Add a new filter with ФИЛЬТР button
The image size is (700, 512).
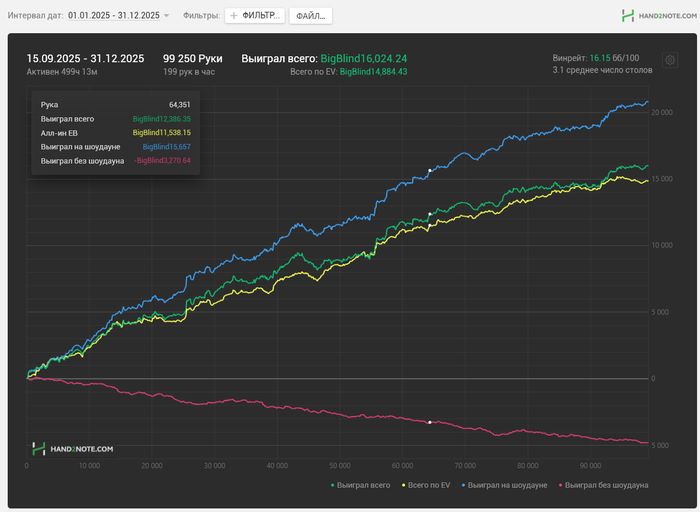pyautogui.click(x=255, y=16)
